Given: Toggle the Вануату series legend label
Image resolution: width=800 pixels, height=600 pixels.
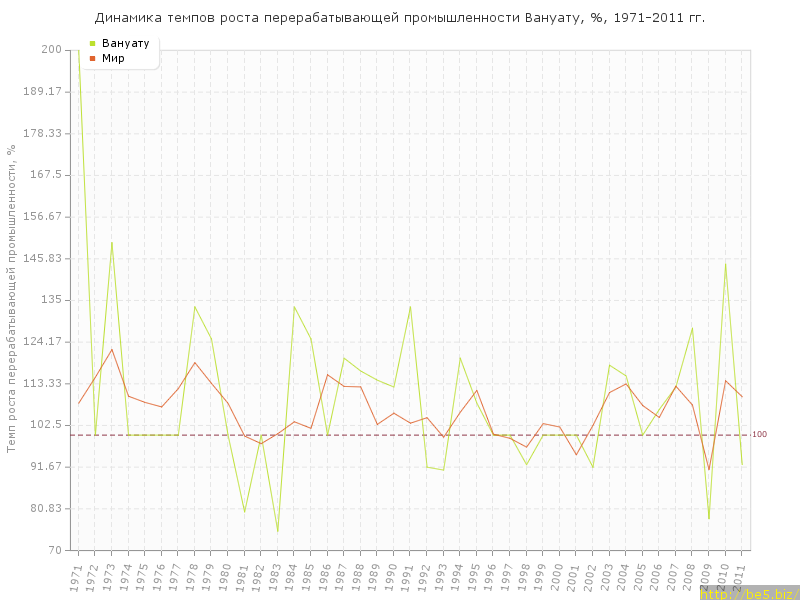Looking at the screenshot, I should coord(125,44).
